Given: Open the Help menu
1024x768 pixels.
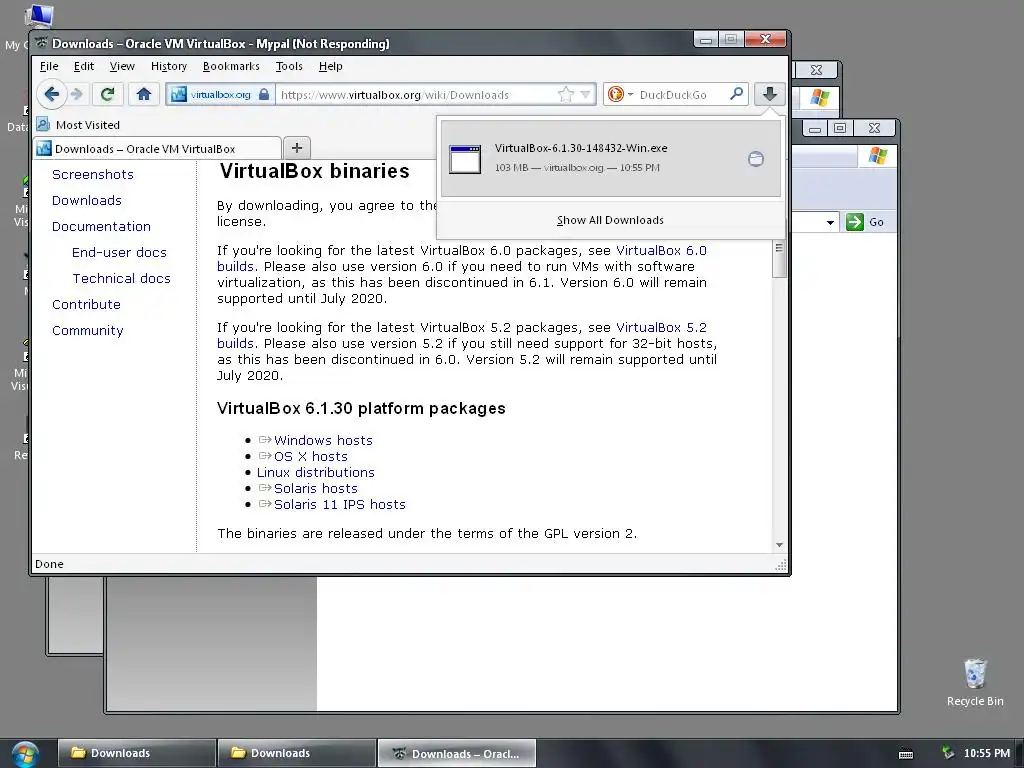Looking at the screenshot, I should click(x=330, y=66).
